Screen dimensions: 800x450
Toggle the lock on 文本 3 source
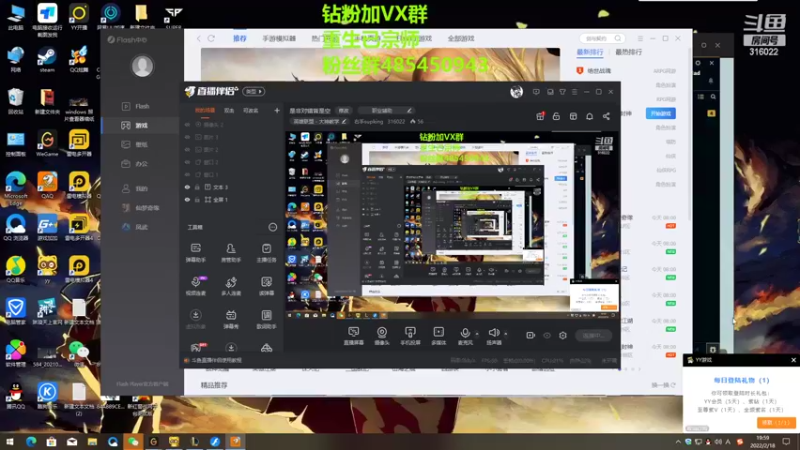point(197,187)
